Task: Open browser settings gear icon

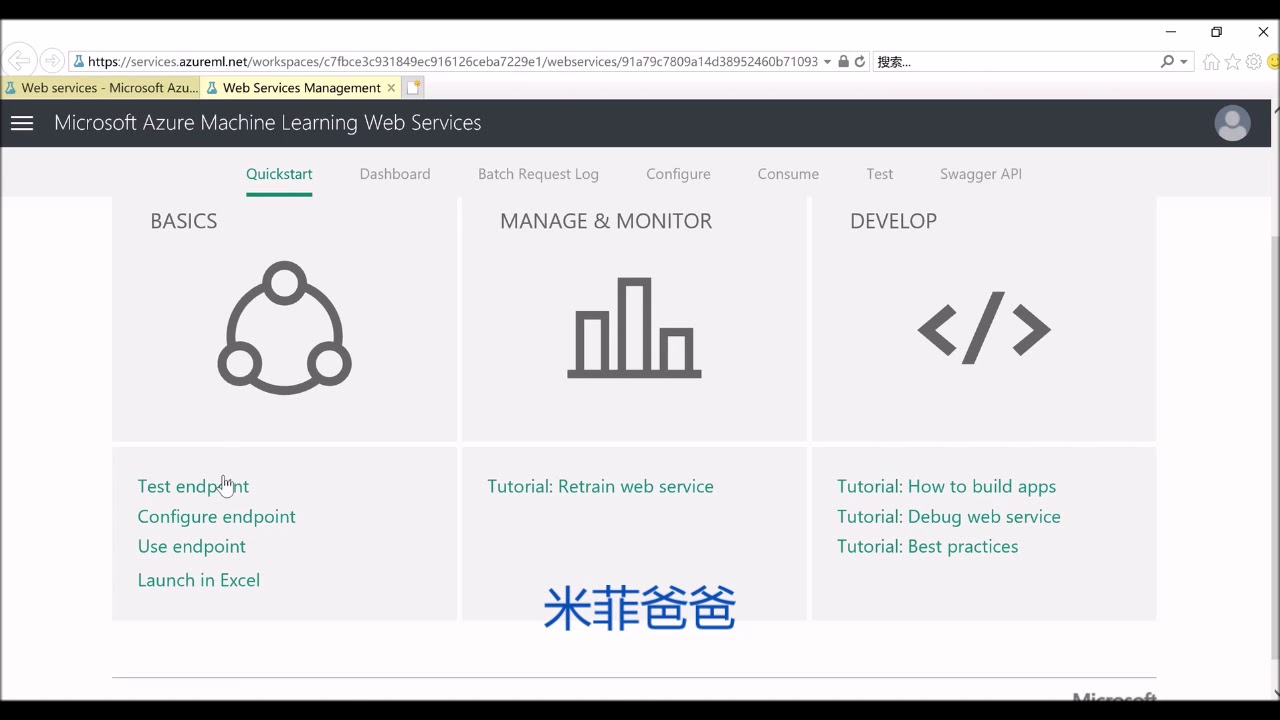Action: (x=1254, y=62)
